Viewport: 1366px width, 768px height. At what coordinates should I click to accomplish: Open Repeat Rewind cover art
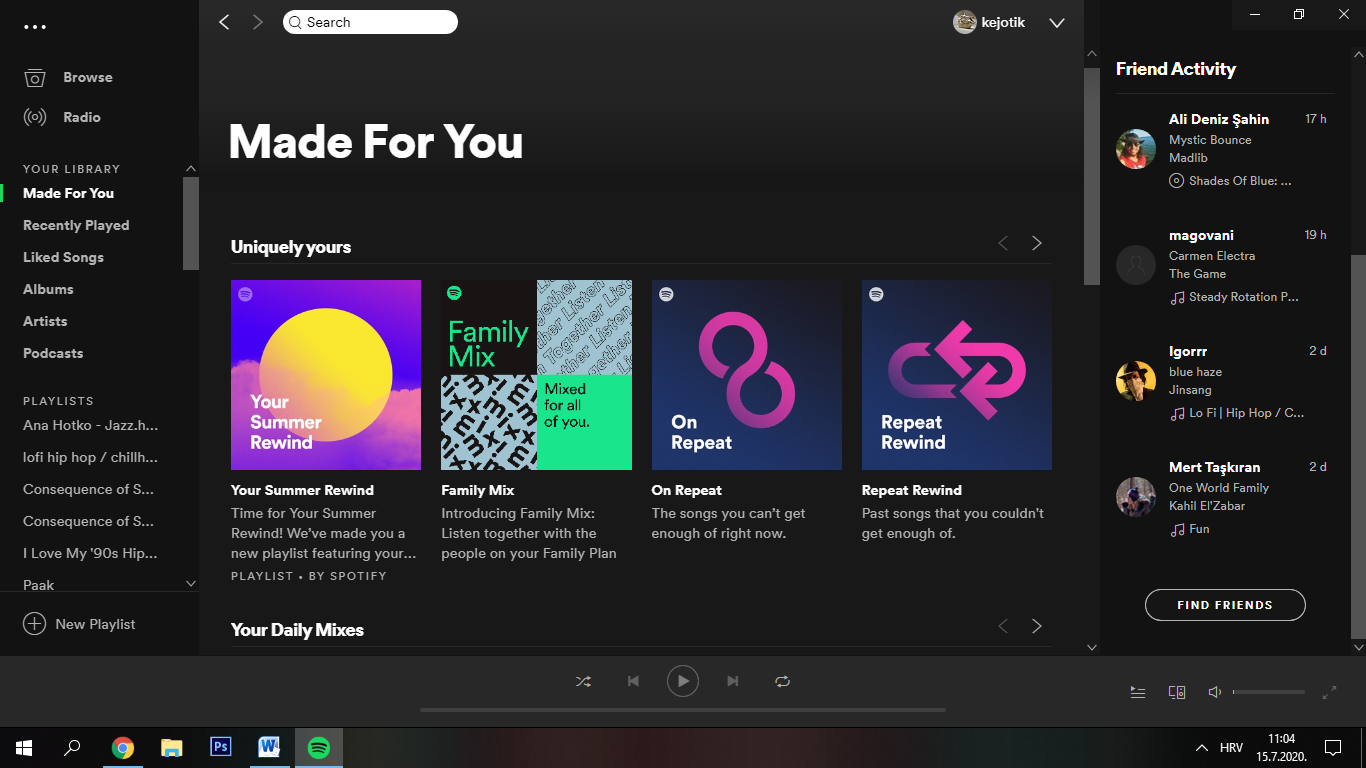(x=957, y=375)
